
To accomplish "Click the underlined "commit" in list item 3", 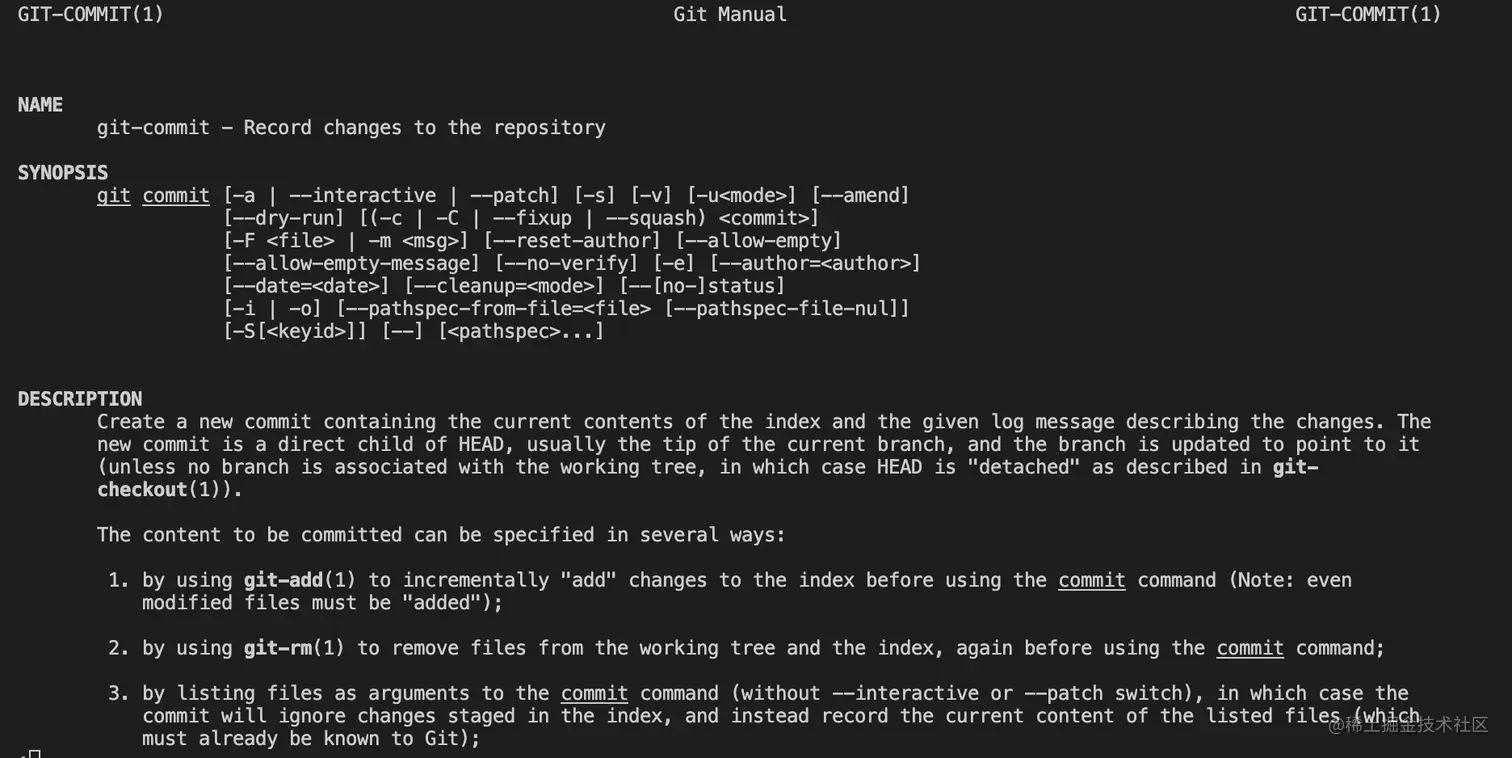I will tap(594, 693).
